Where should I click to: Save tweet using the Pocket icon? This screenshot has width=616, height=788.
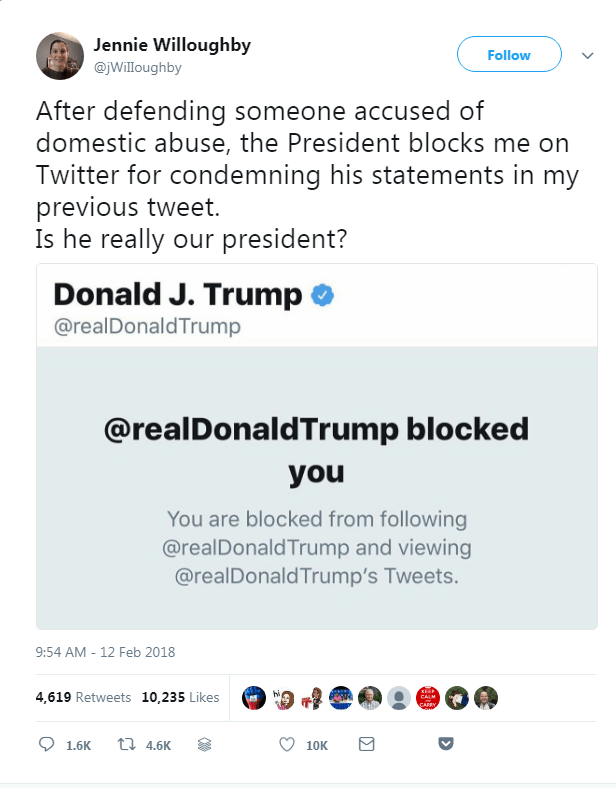[x=447, y=744]
